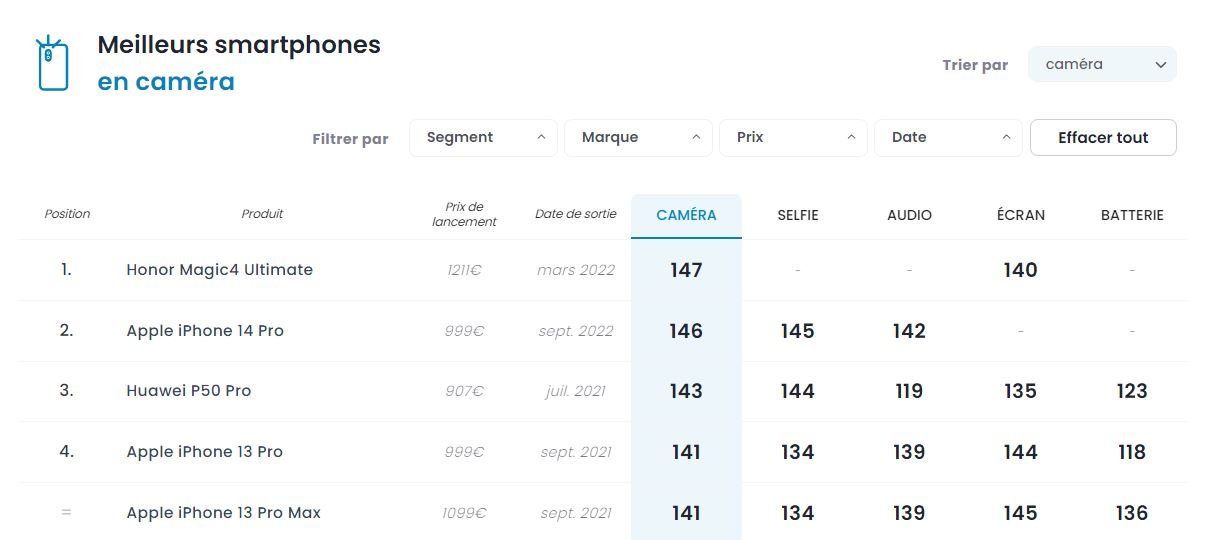The image size is (1206, 540).
Task: Open the Prix filter dropdown
Action: coord(793,138)
